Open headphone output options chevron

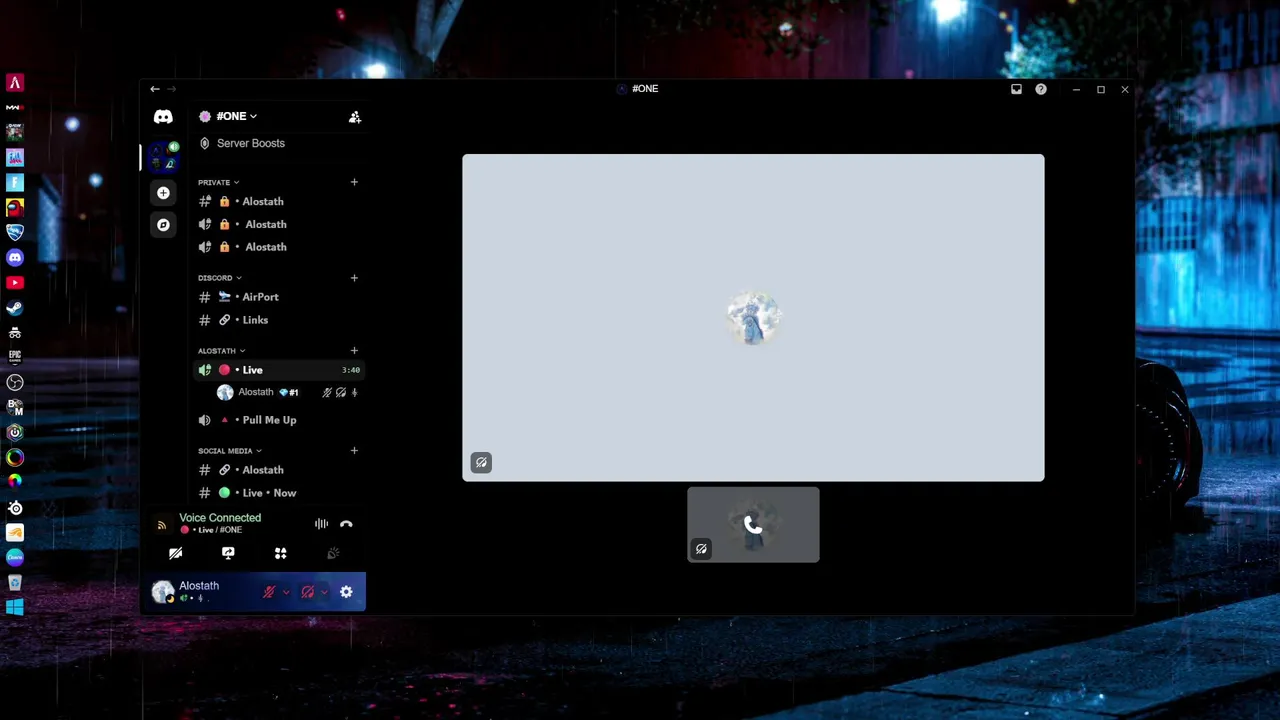[324, 592]
